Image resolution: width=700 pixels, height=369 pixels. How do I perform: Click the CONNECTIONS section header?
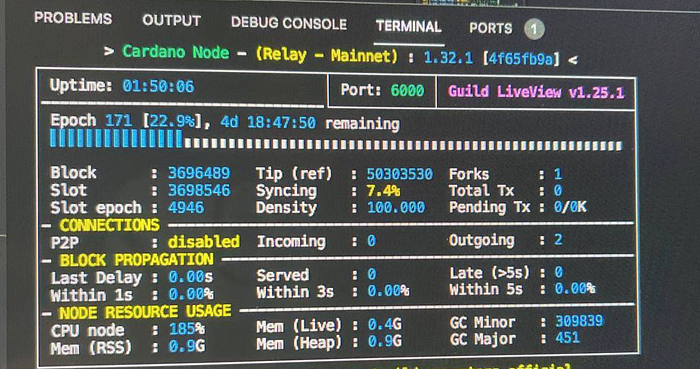[x=109, y=225]
